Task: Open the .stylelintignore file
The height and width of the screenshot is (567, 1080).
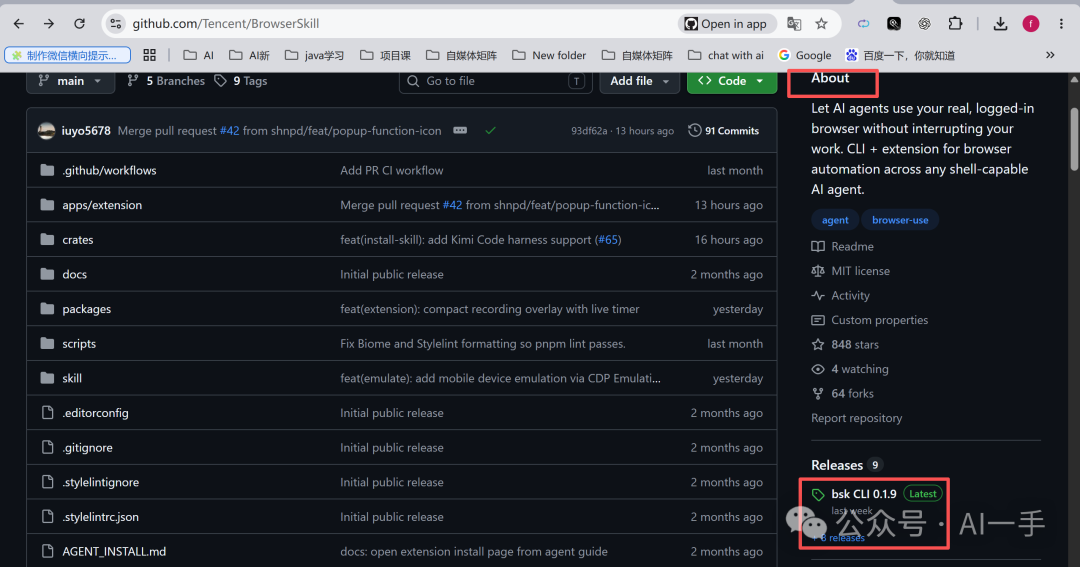Action: coord(100,482)
